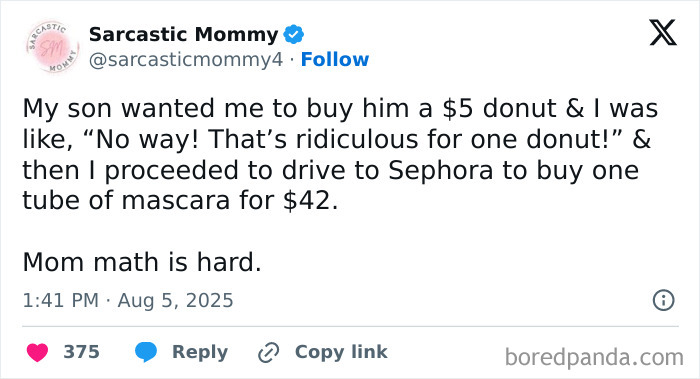Screen dimensions: 700x379
Task: Click the Copy link text
Action: 341,352
